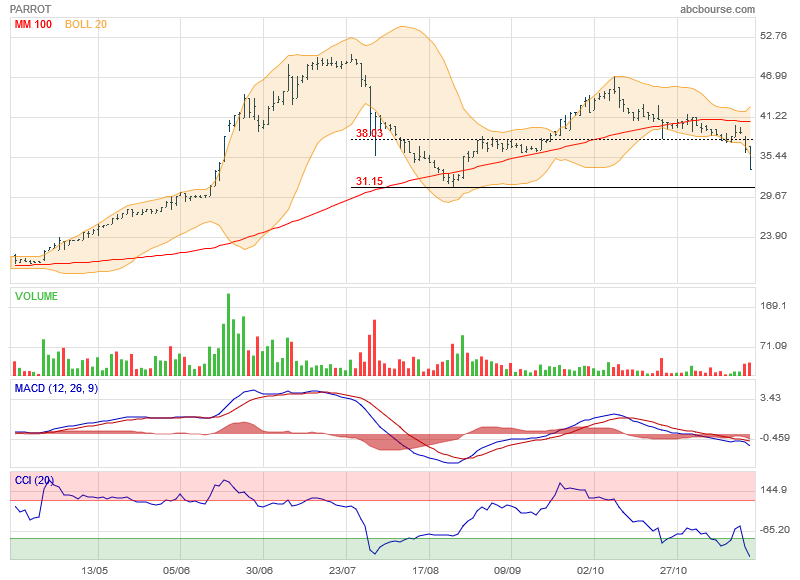Screen dimensions: 800x580
Task: Click the PARROT chart title
Action: [x=31, y=9]
